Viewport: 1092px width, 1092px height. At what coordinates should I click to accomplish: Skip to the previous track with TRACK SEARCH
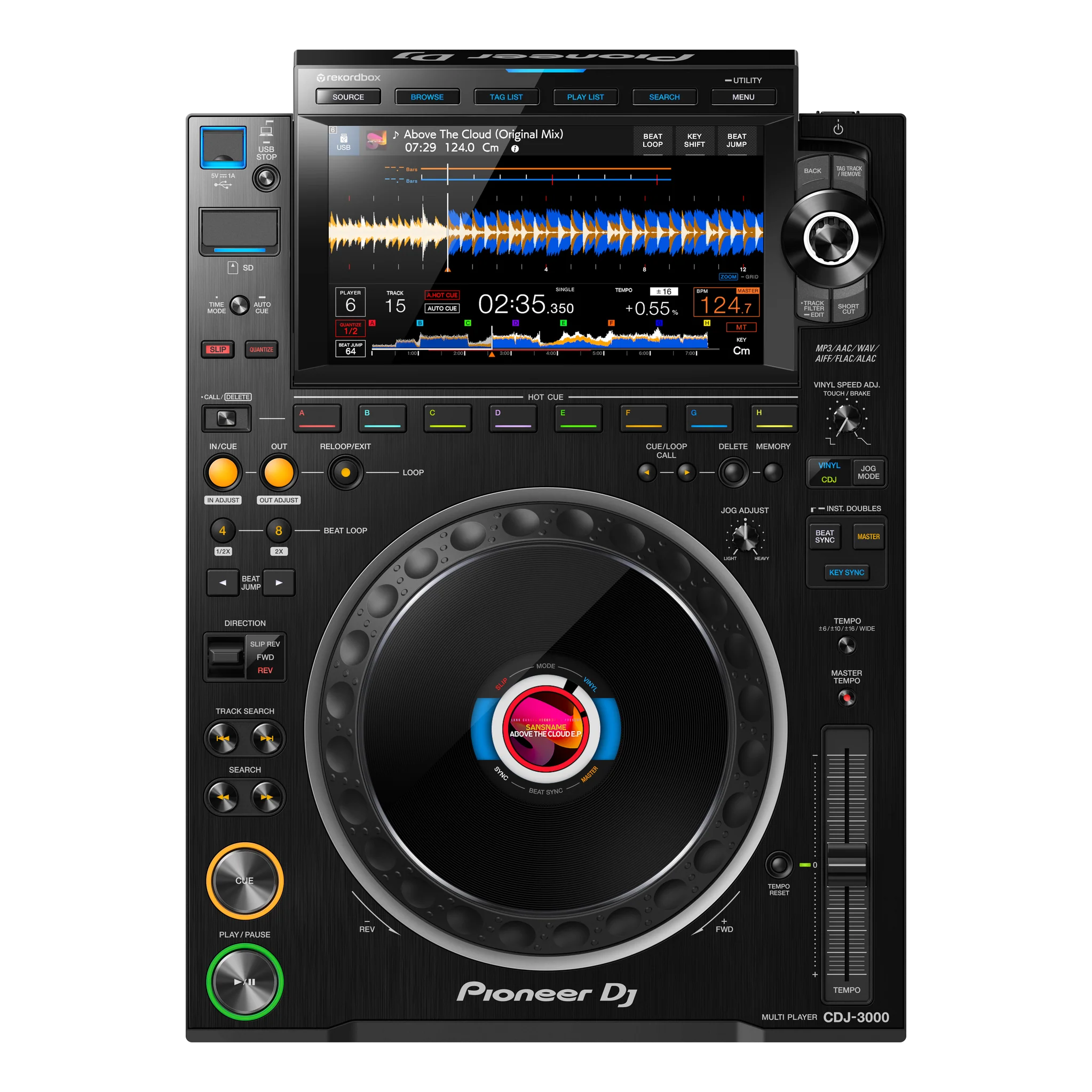[x=224, y=738]
